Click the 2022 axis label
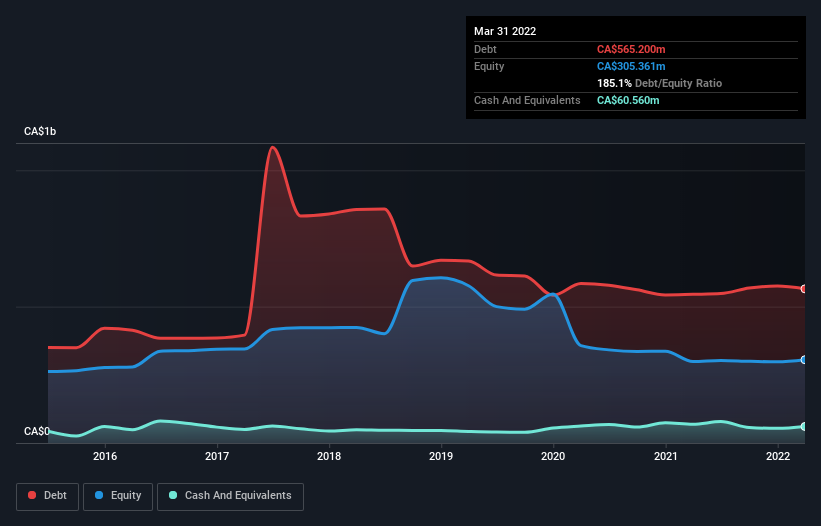This screenshot has width=821, height=526. pos(778,456)
